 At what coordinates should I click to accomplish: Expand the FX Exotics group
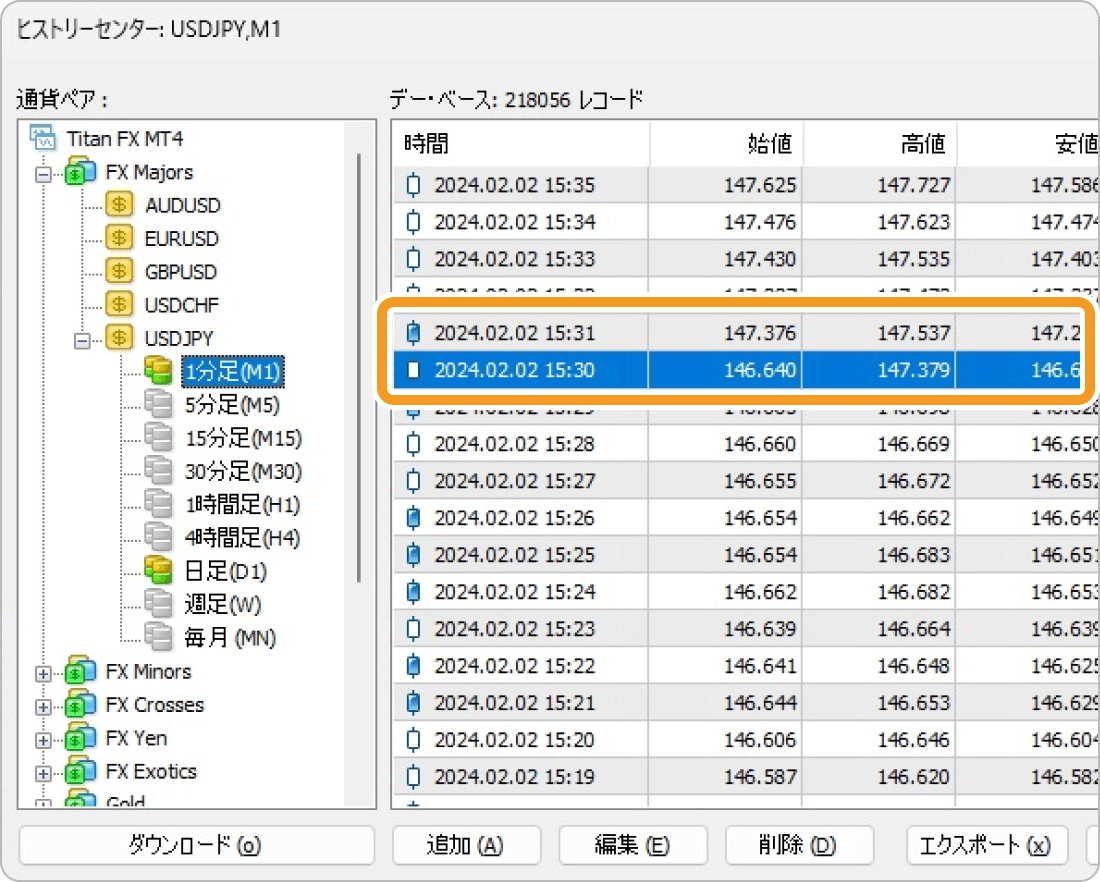(43, 774)
